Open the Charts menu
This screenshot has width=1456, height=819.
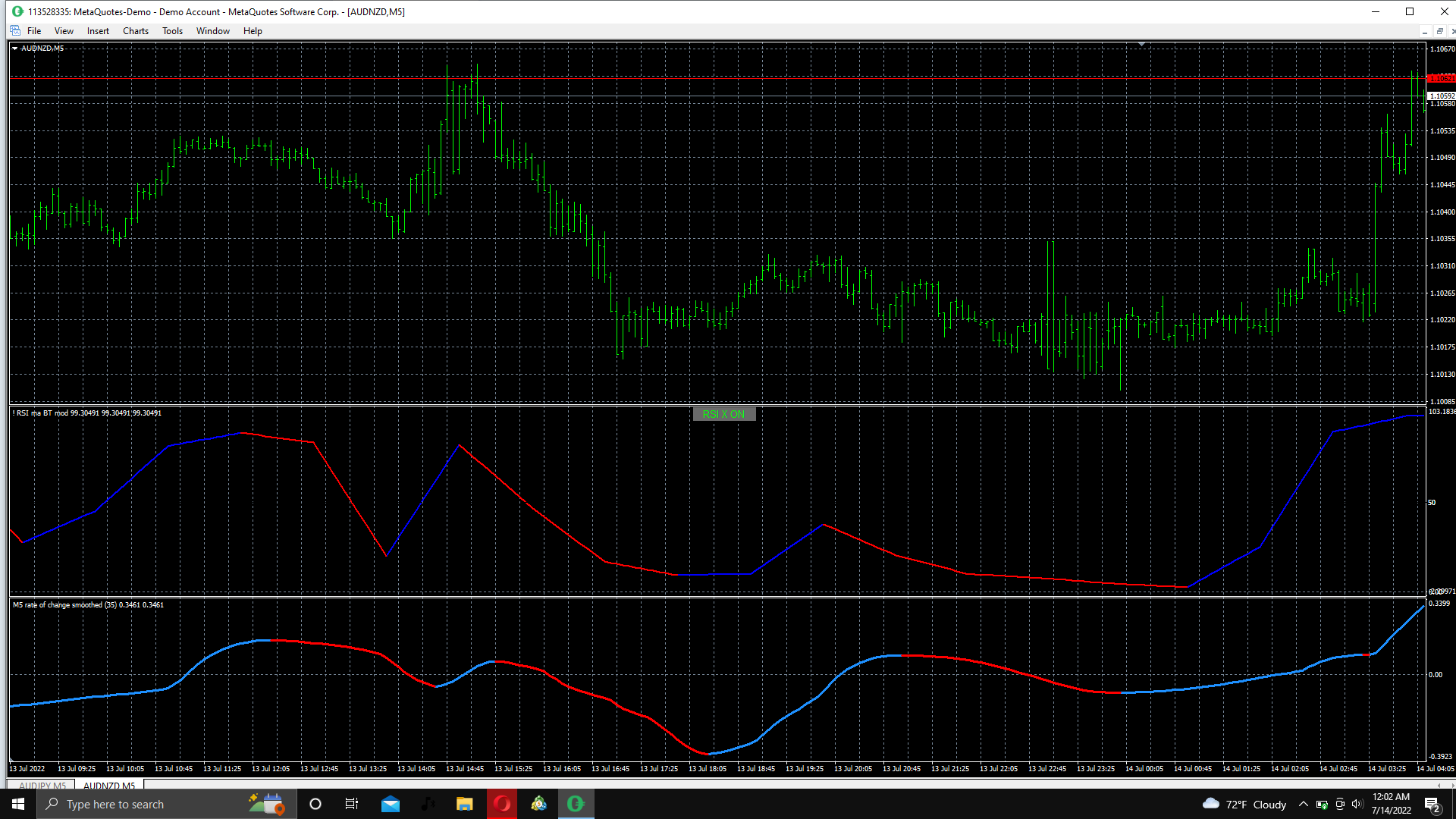135,31
